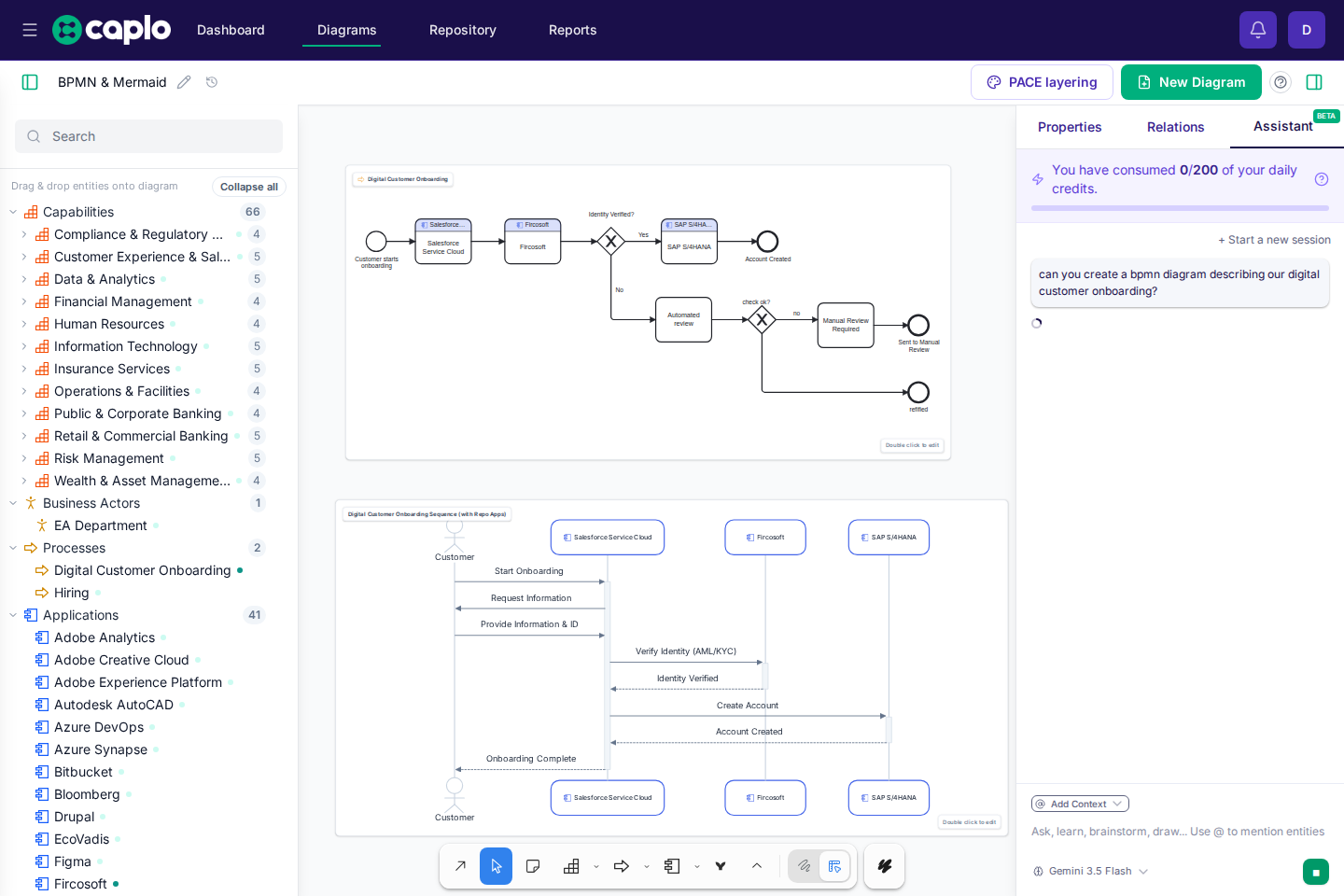
Task: Collapse Processes tree group
Action: (13, 548)
